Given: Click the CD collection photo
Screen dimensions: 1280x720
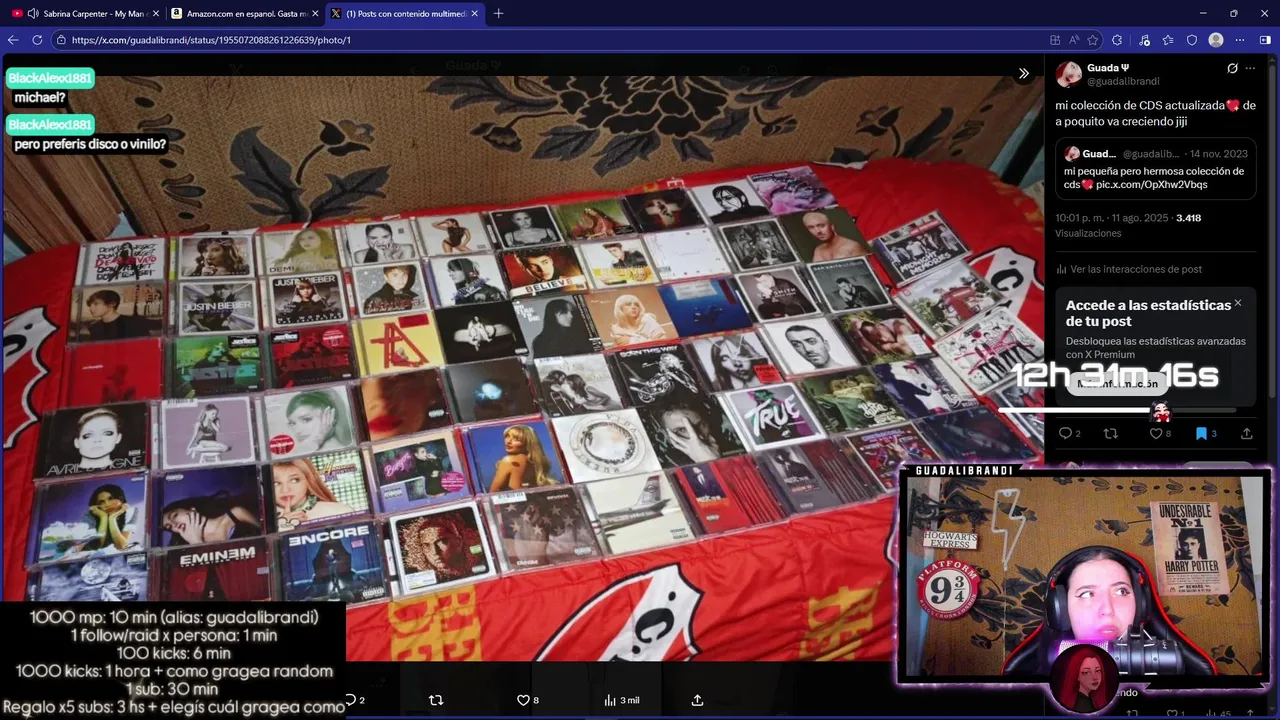Looking at the screenshot, I should click(x=522, y=368).
